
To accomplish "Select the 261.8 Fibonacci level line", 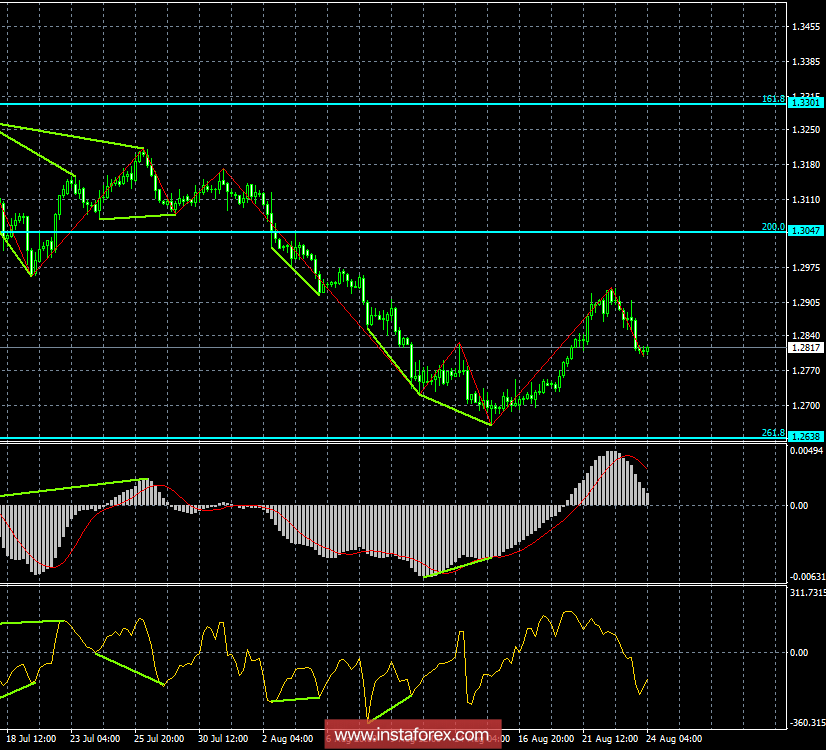I will [400, 436].
